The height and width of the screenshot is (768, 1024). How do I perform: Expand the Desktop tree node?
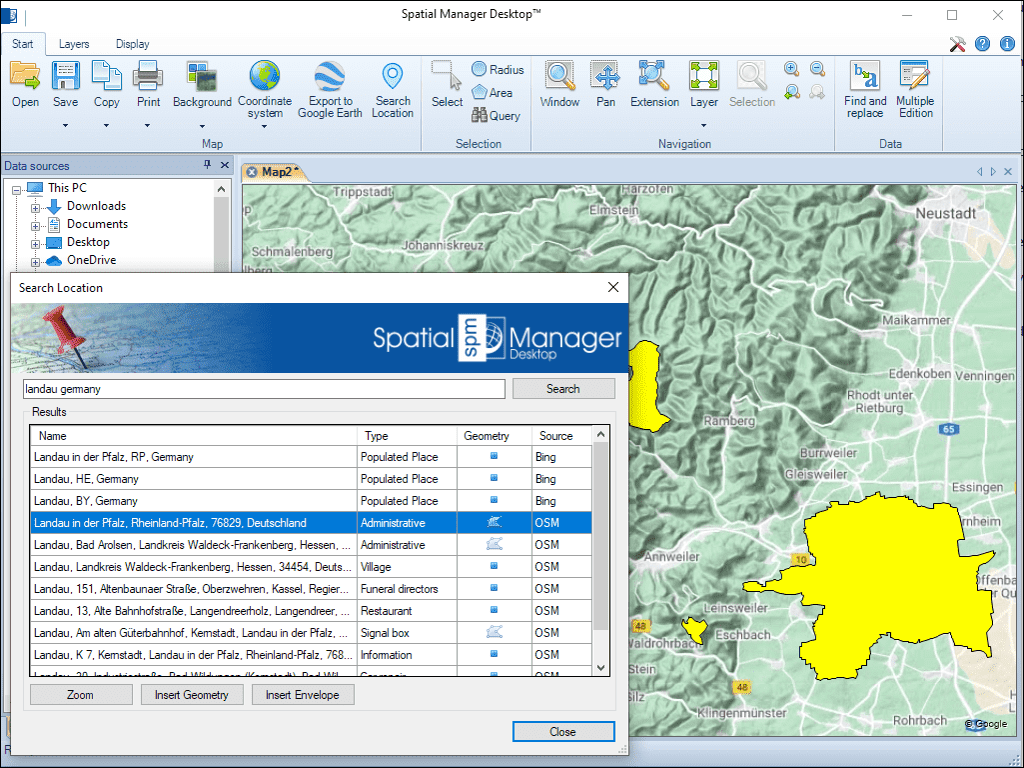pos(35,244)
